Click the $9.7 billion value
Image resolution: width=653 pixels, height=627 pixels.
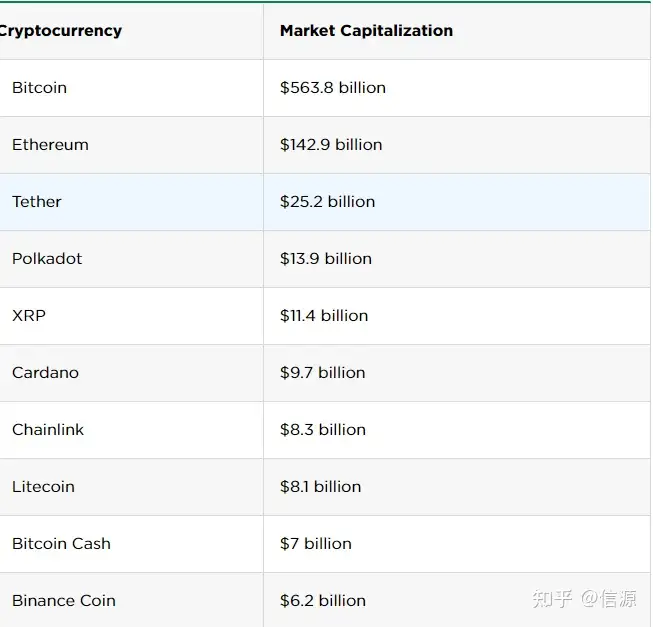tap(323, 373)
